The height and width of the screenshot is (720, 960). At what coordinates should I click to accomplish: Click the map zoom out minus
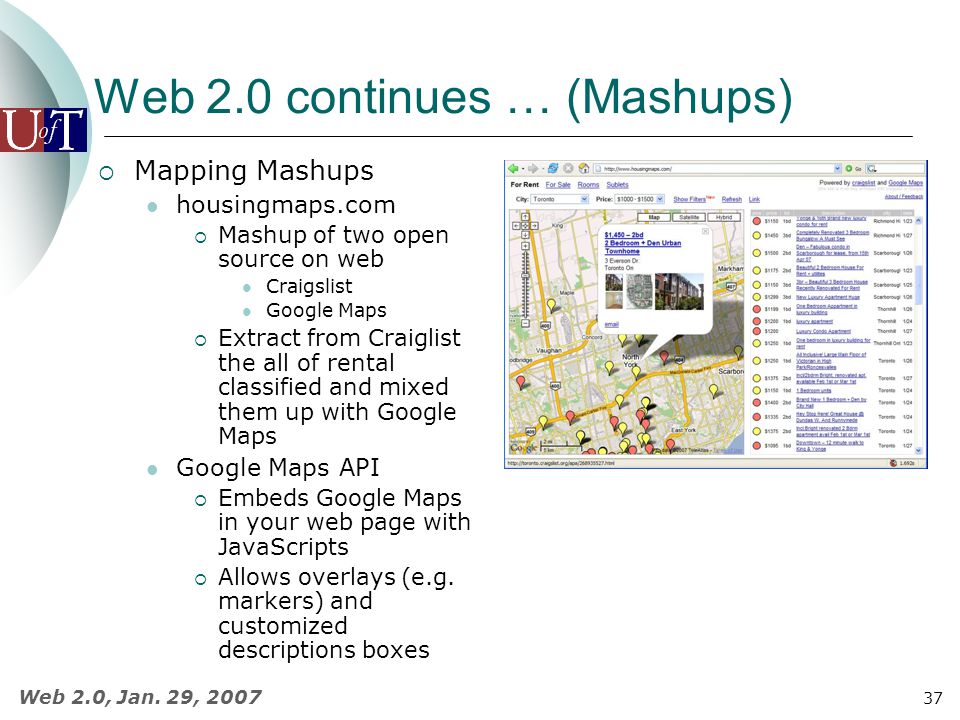[525, 323]
